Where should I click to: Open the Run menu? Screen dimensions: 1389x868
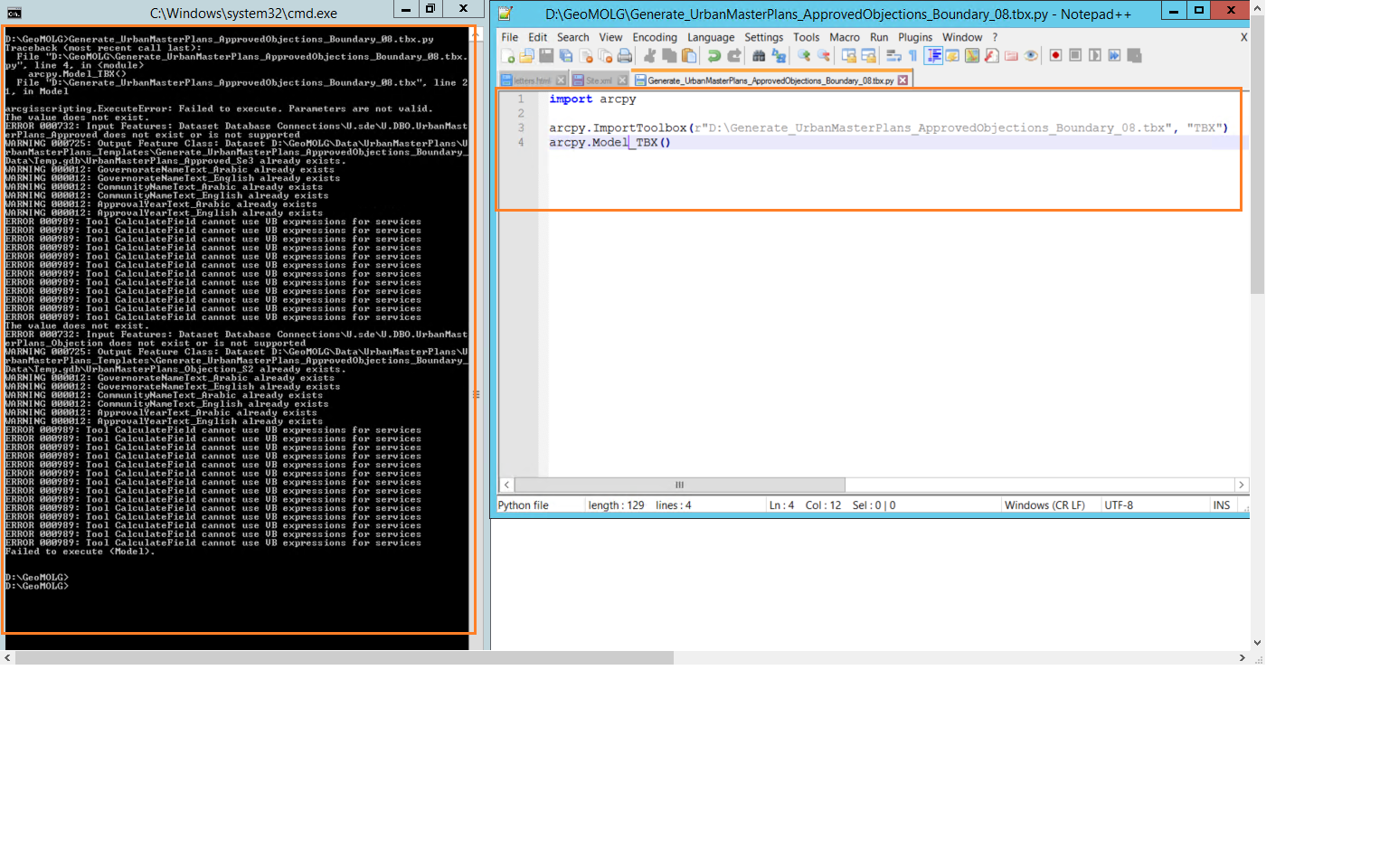879,37
